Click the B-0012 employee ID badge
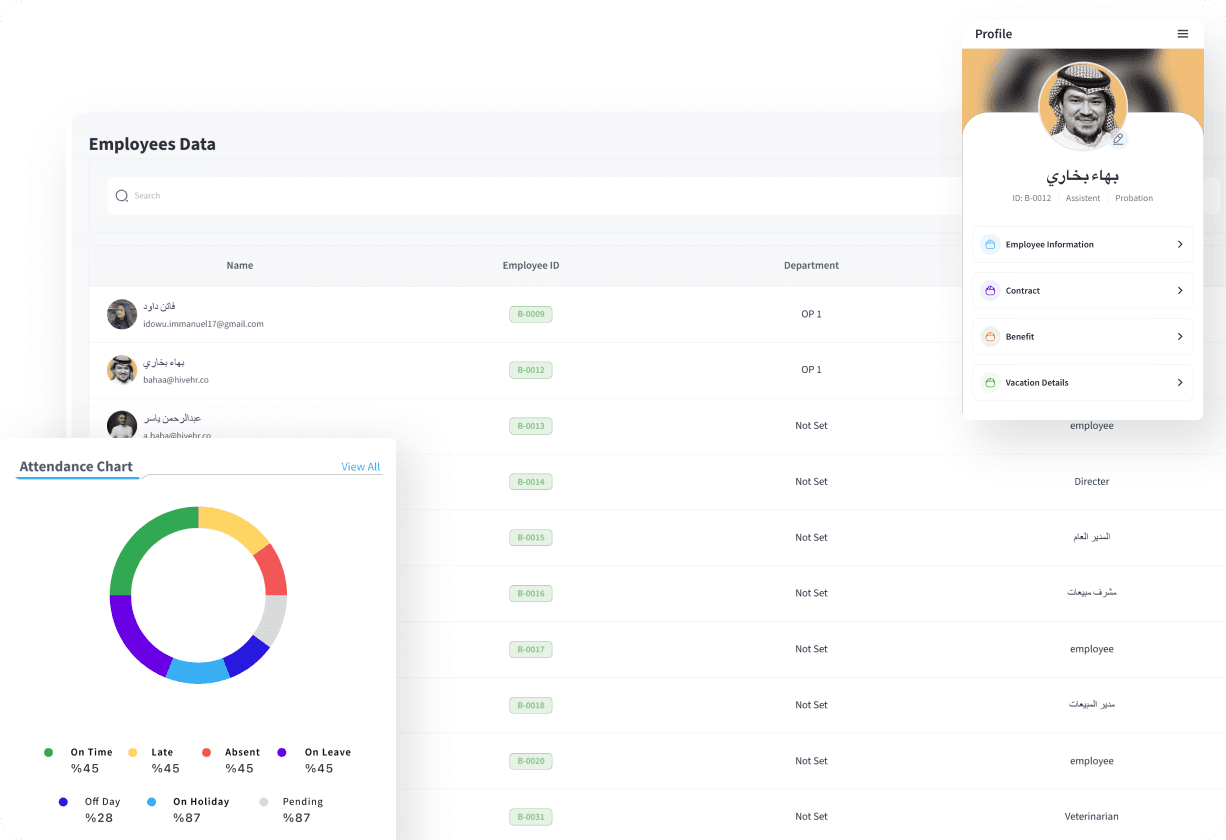The height and width of the screenshot is (840, 1226). (x=531, y=370)
